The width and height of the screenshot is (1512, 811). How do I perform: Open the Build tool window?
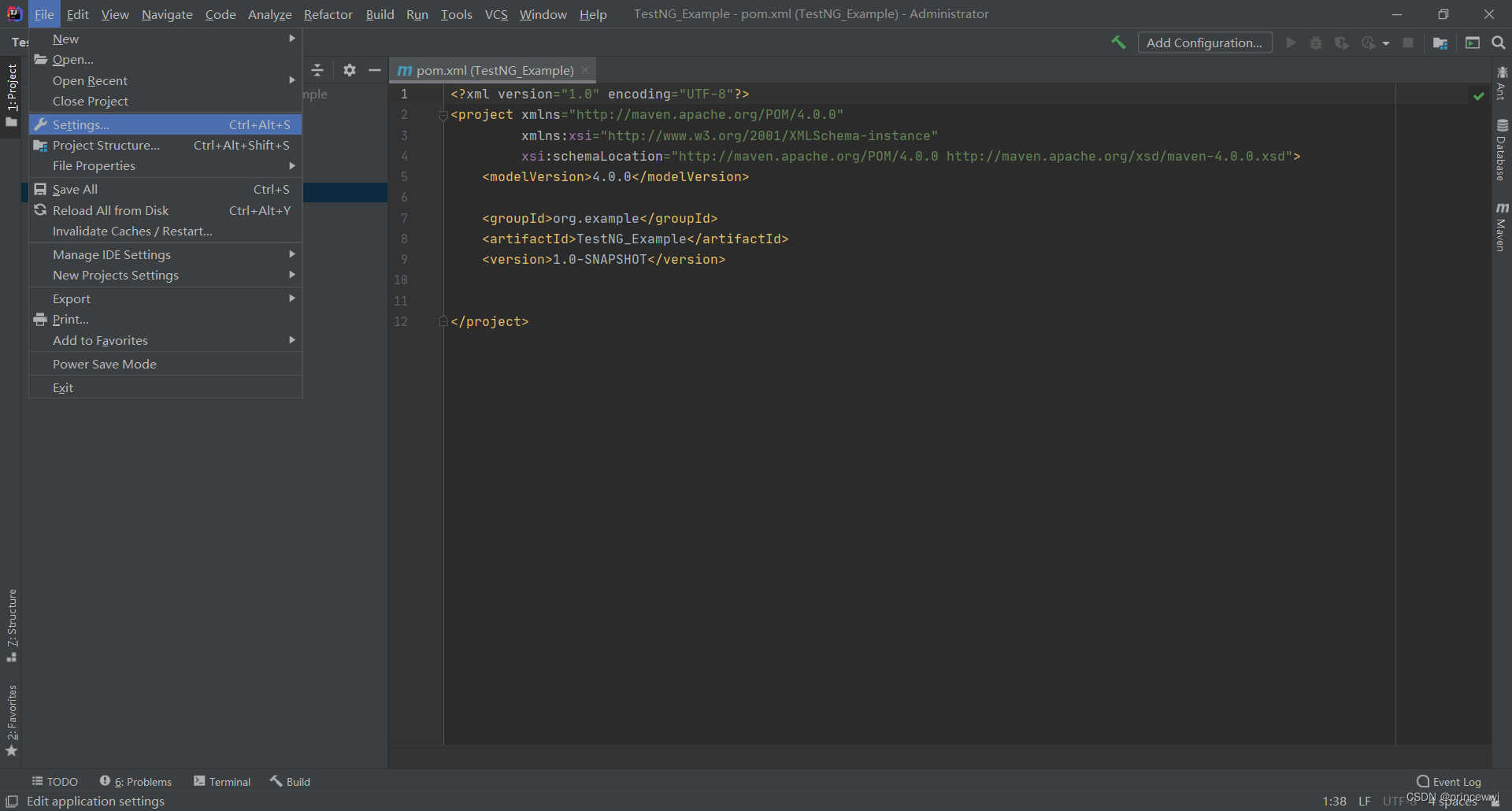(290, 781)
